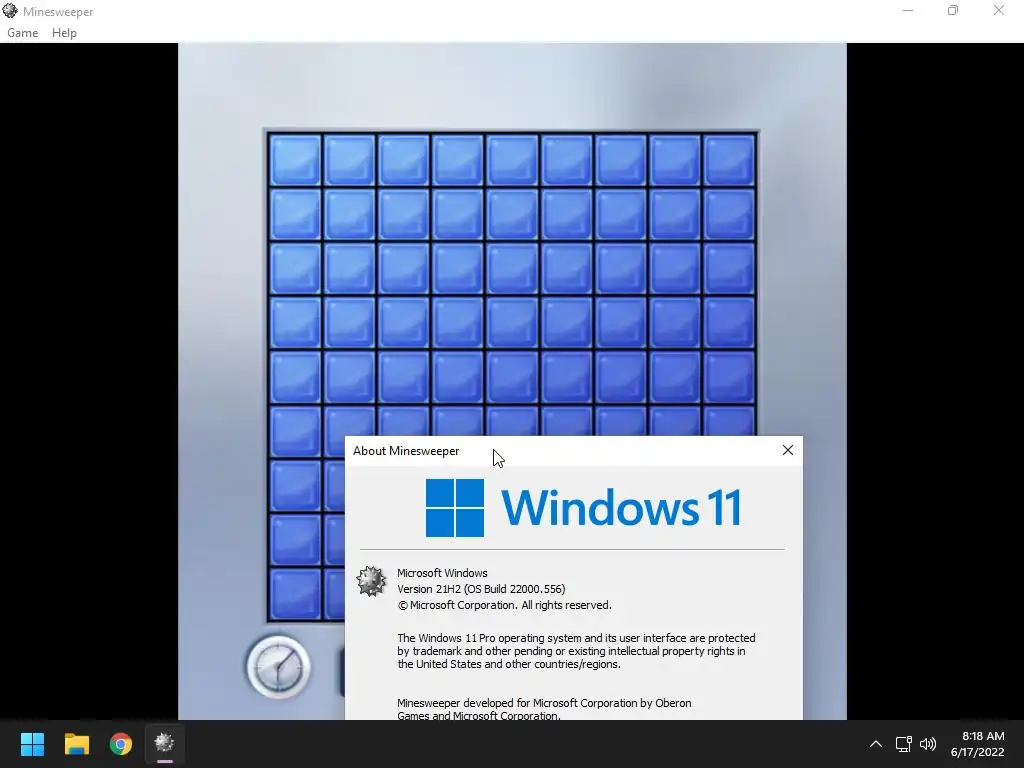Screen dimensions: 1024x768
Task: Open File Explorer from the taskbar
Action: [x=76, y=744]
